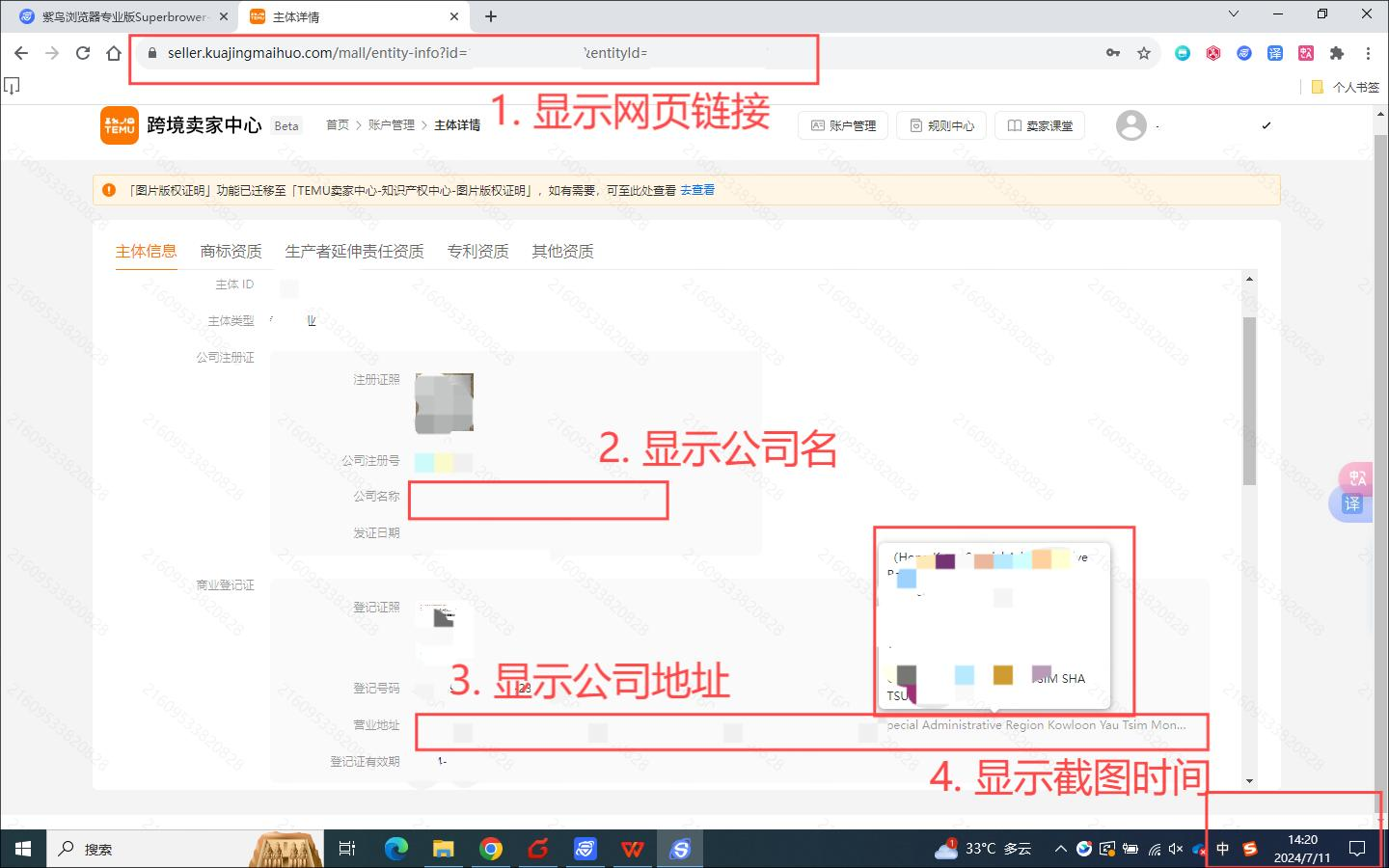Click the user avatar icon
Image resolution: width=1389 pixels, height=868 pixels.
tap(1131, 125)
